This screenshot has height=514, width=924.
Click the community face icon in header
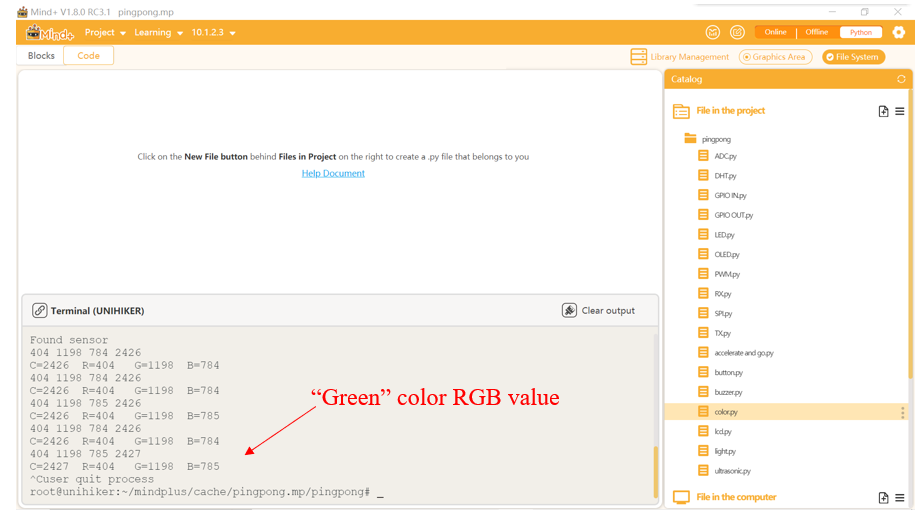tap(712, 32)
